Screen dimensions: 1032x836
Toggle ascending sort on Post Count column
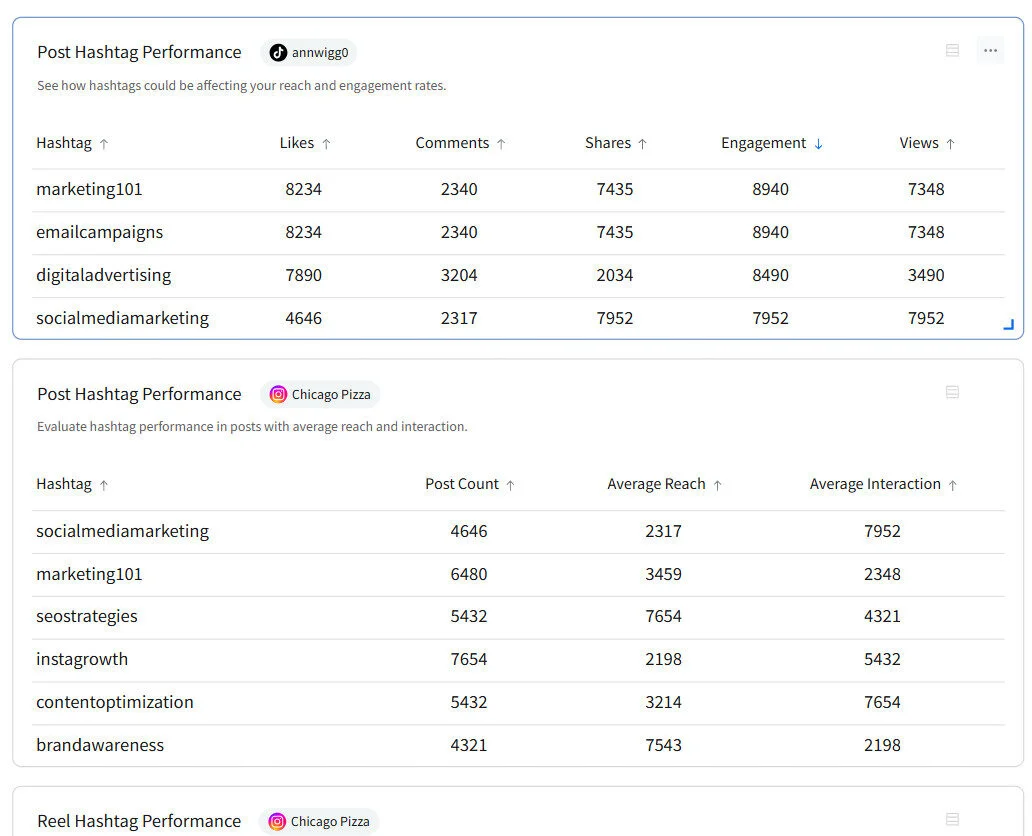coord(510,483)
